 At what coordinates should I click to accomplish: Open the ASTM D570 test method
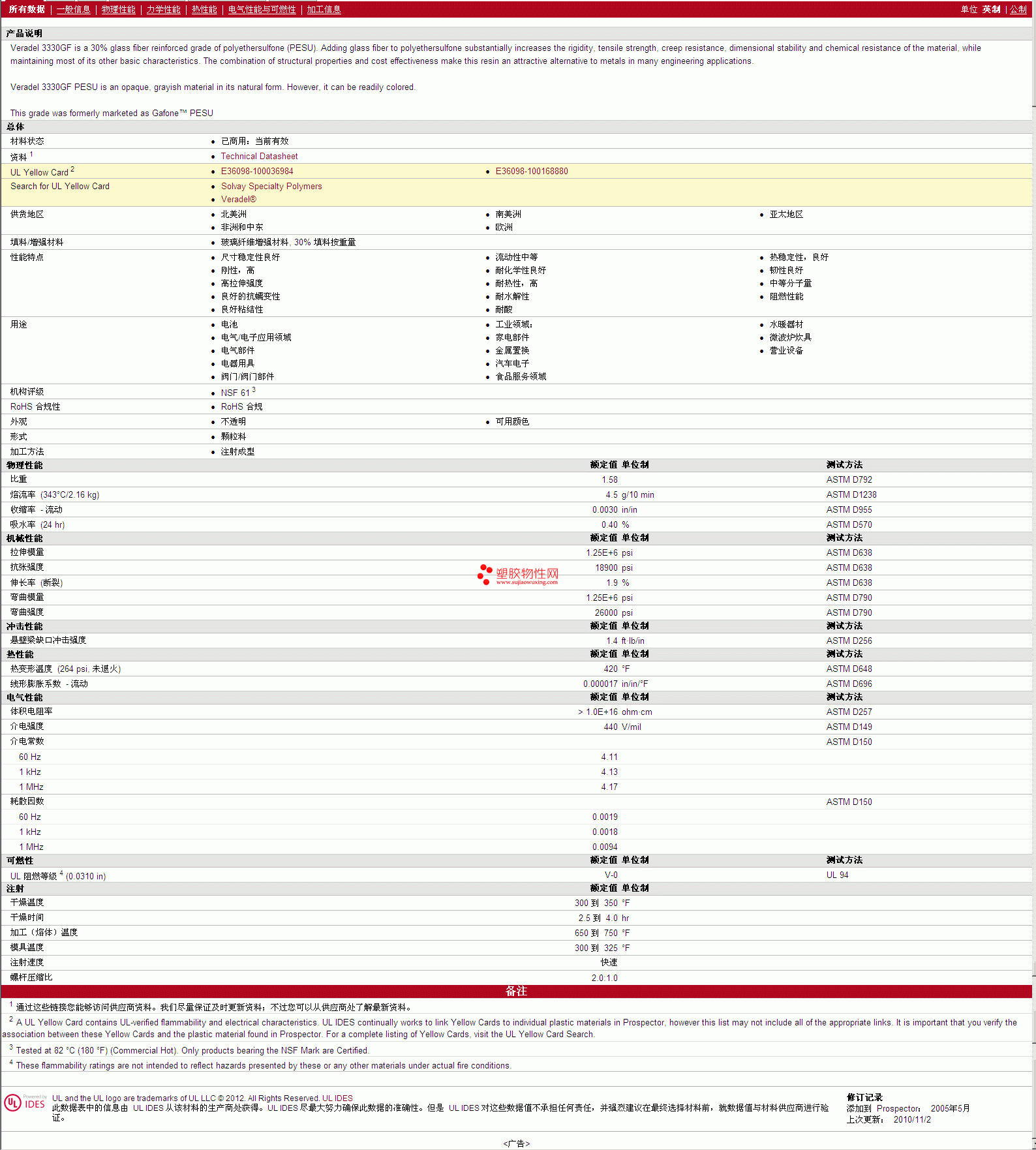pos(849,525)
